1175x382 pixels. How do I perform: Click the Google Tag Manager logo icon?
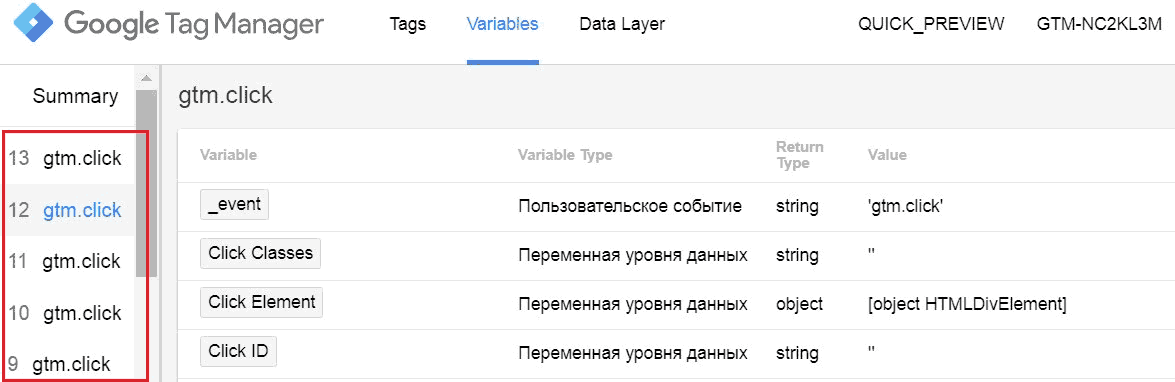(30, 25)
